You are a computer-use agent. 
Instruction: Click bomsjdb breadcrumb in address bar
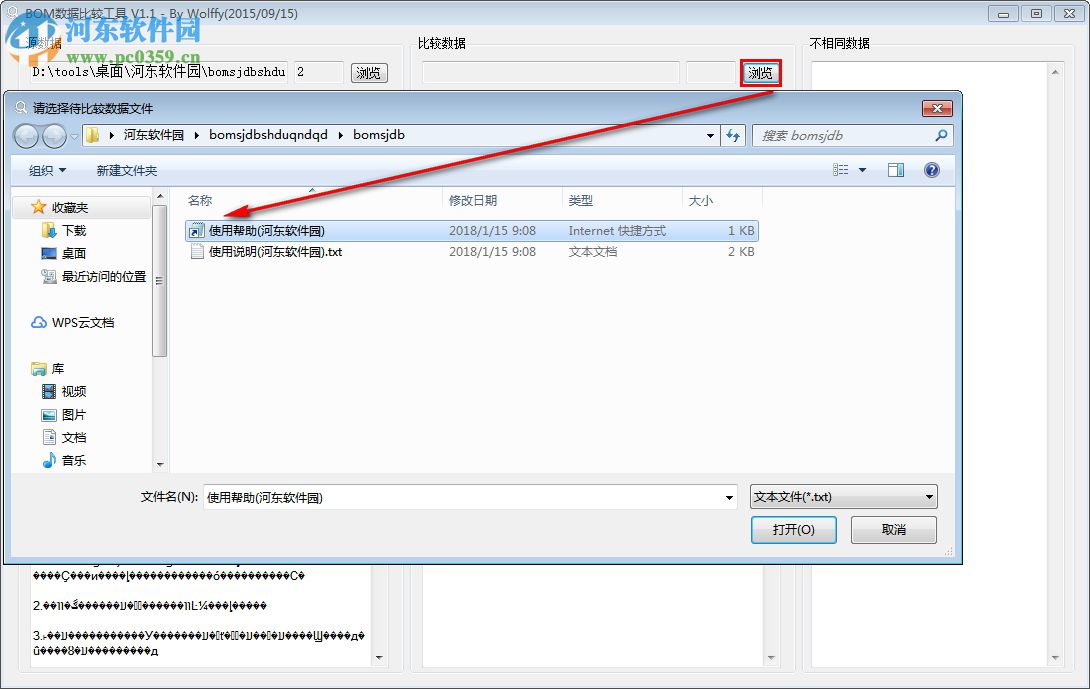point(378,135)
